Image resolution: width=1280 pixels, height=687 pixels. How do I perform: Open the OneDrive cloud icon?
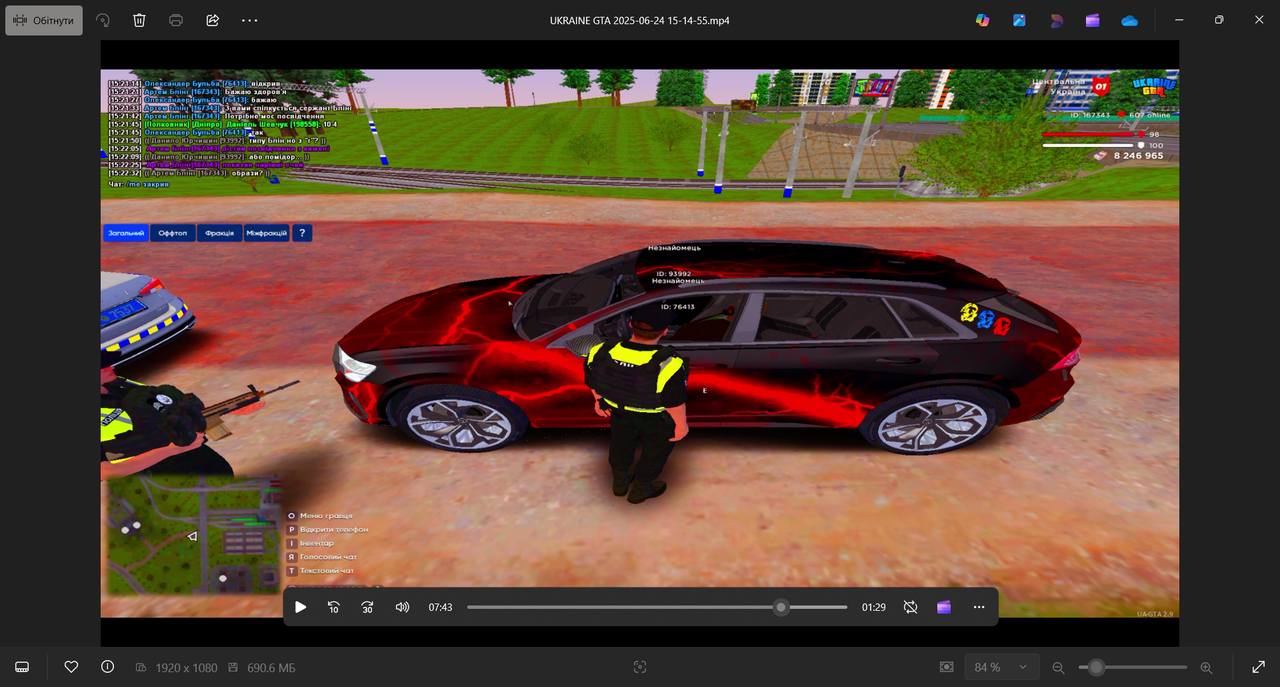tap(1130, 20)
